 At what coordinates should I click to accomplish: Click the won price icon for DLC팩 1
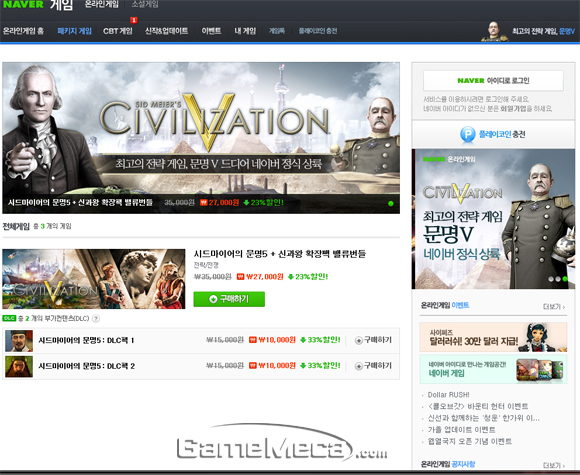[253, 340]
